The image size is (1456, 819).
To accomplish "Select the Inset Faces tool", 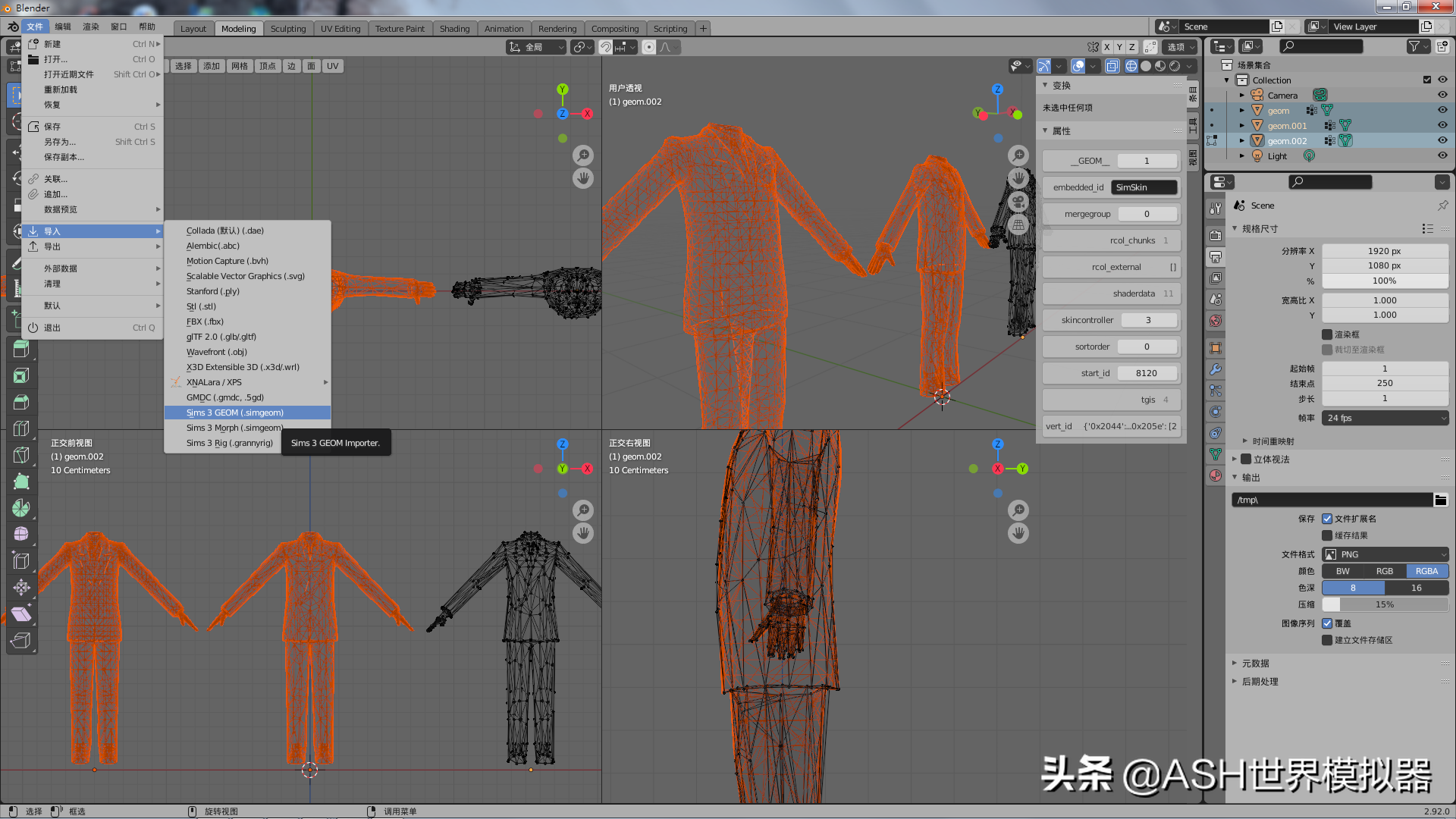I will tap(21, 375).
